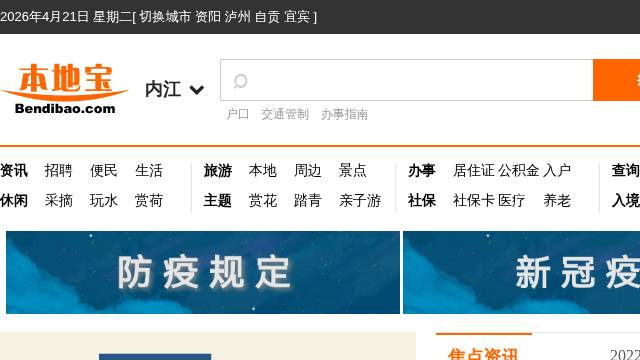This screenshot has width=640, height=360.
Task: Open the 招聘 navigation link
Action: pos(58,170)
